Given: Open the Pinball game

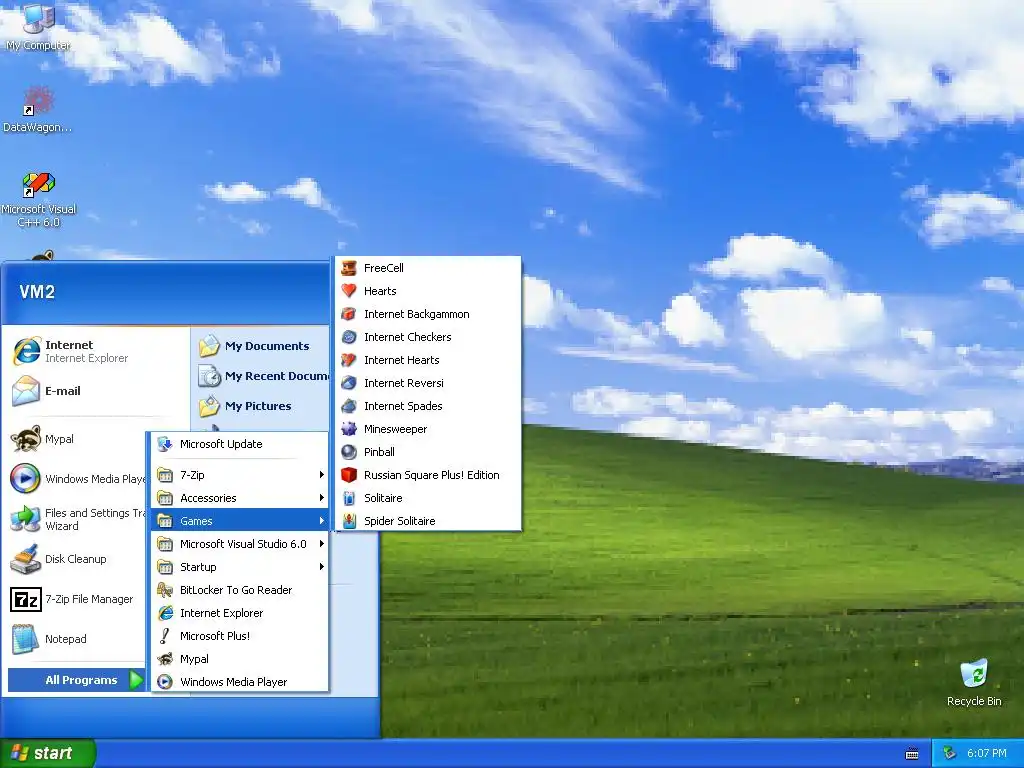Looking at the screenshot, I should pos(428,452).
